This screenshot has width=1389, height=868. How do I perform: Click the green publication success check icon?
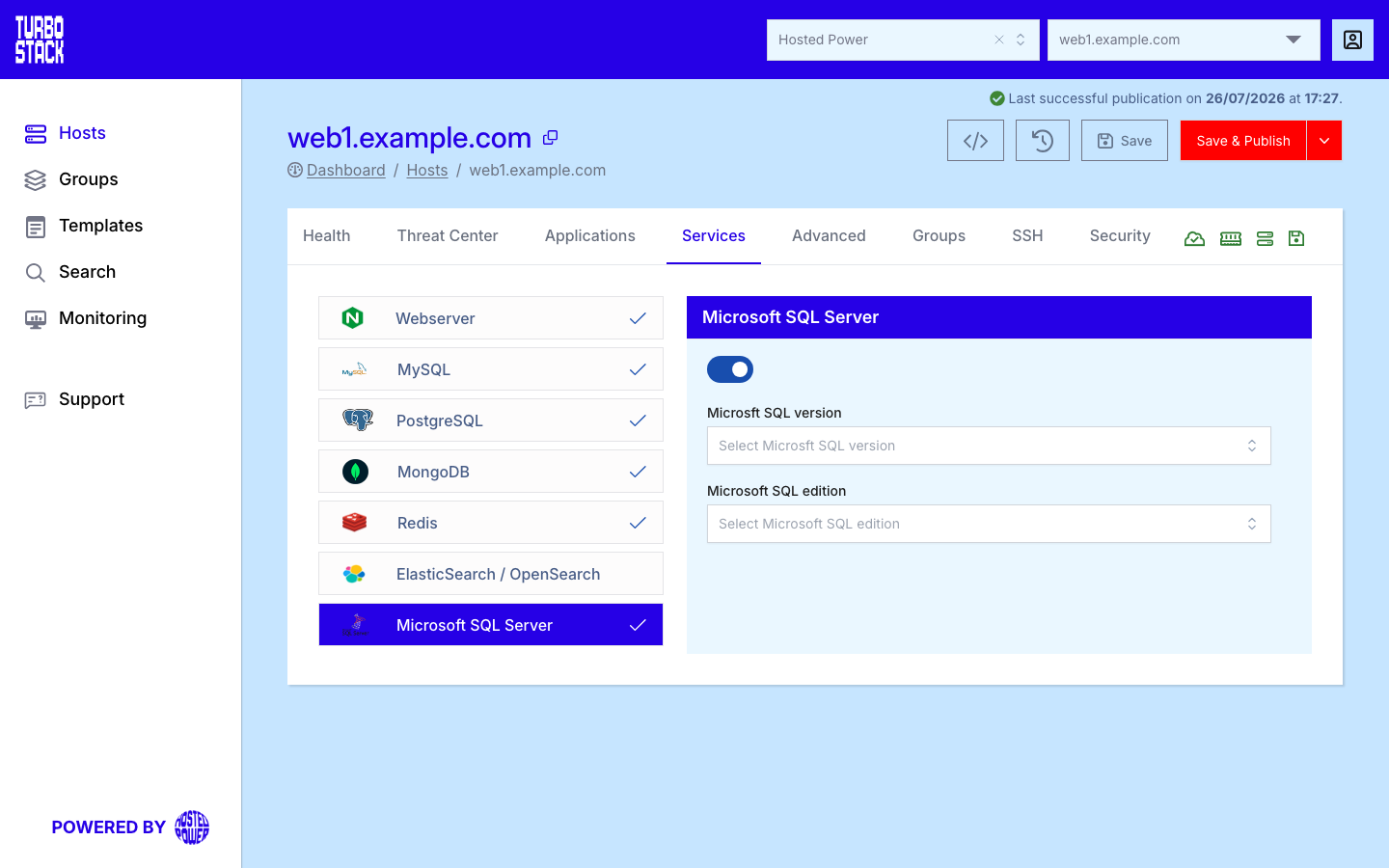pos(997,98)
